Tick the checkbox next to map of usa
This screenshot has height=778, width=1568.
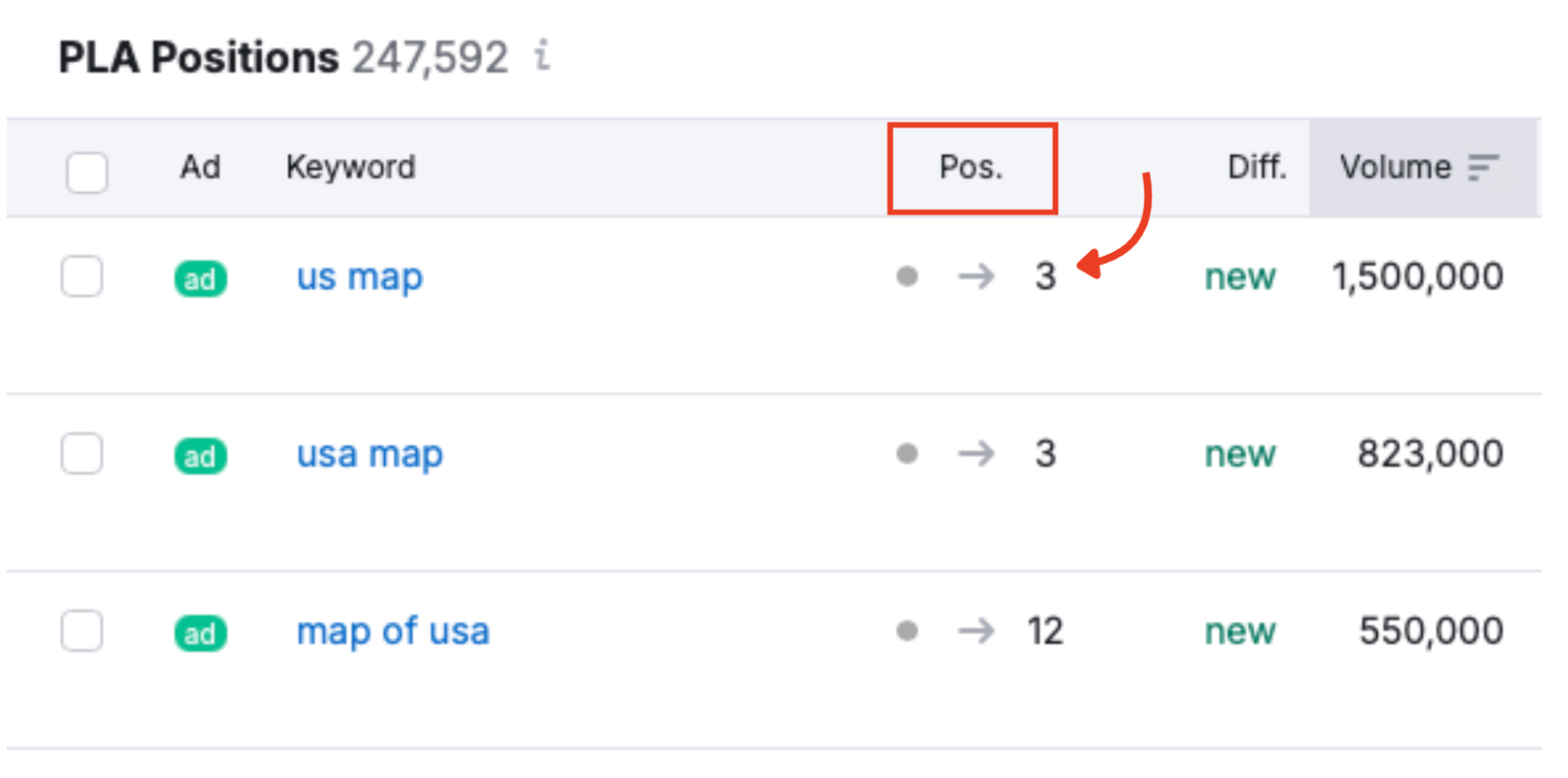pos(82,631)
